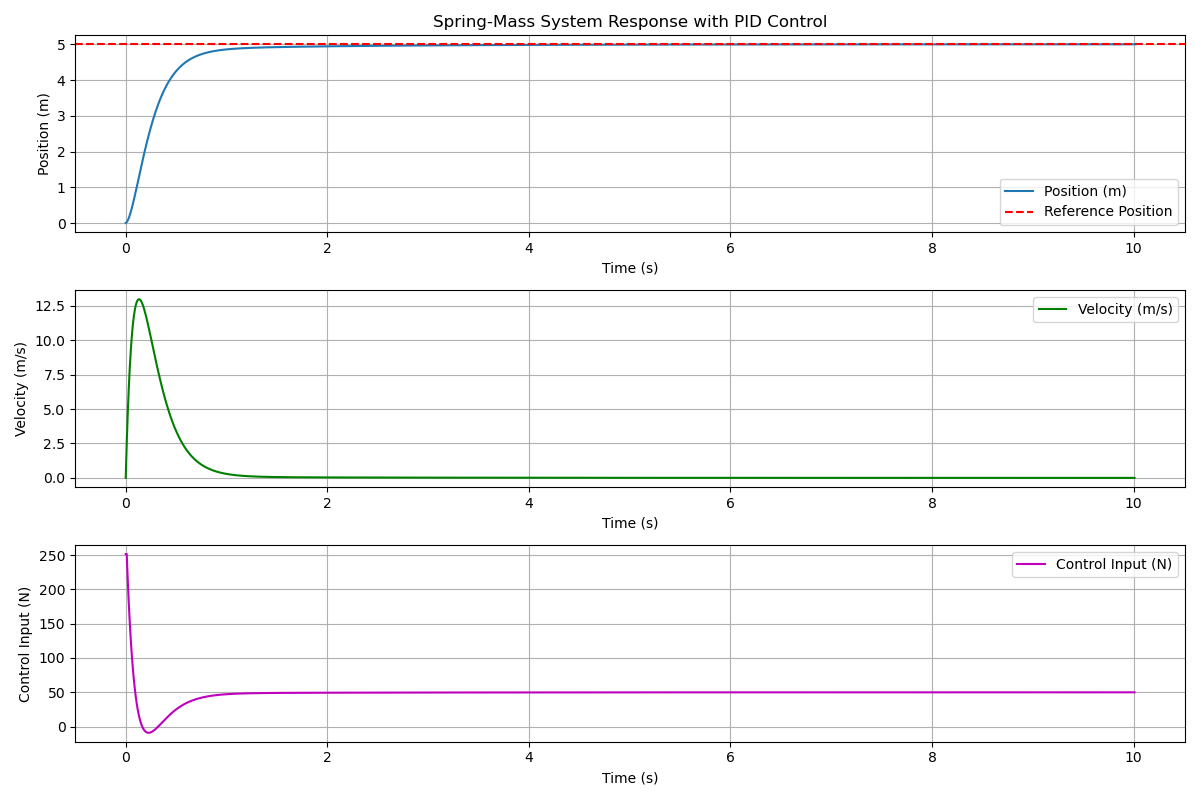Click the Velocity (m/s) y-axis label
1200x800 pixels.
point(21,389)
